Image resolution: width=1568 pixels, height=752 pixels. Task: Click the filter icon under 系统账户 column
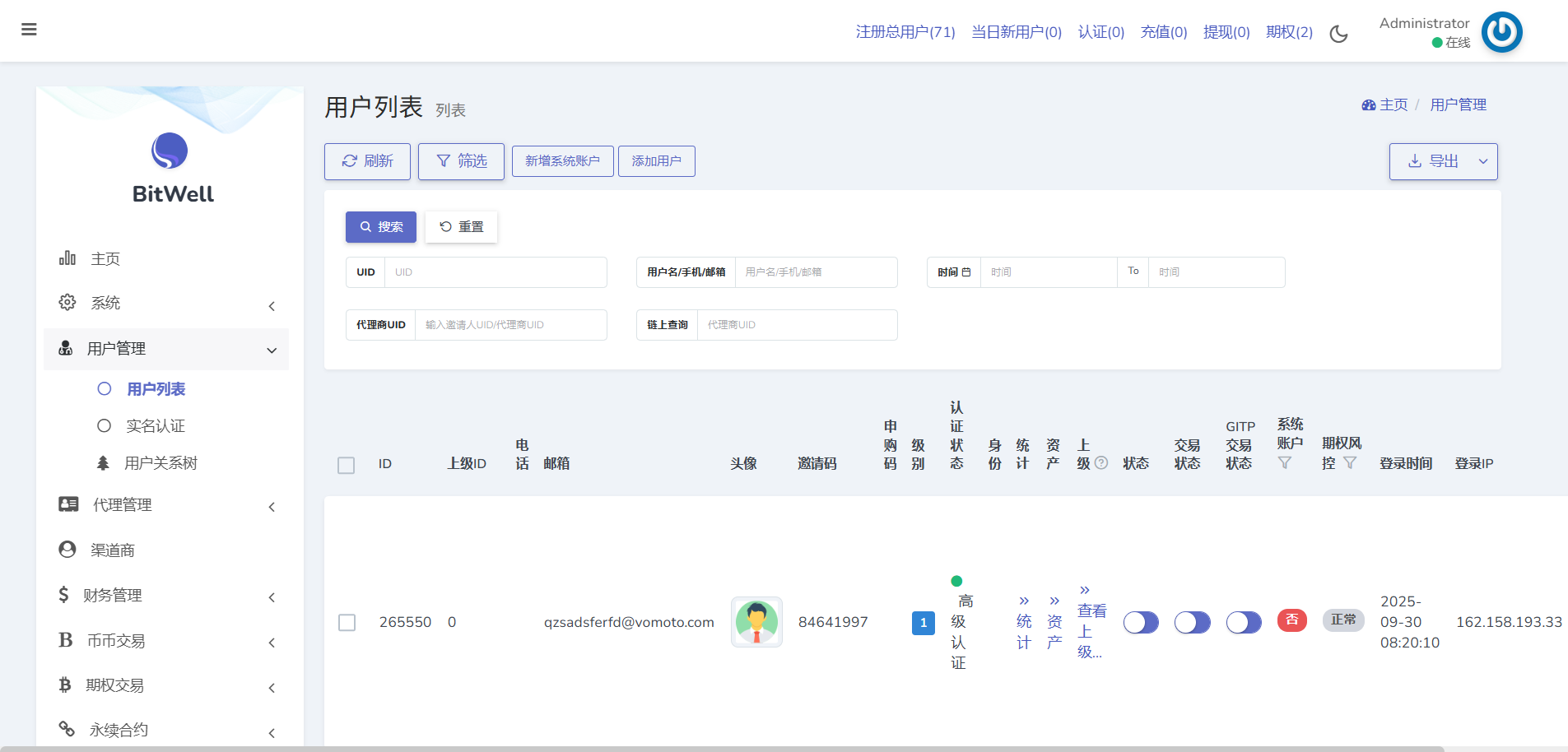click(1284, 463)
